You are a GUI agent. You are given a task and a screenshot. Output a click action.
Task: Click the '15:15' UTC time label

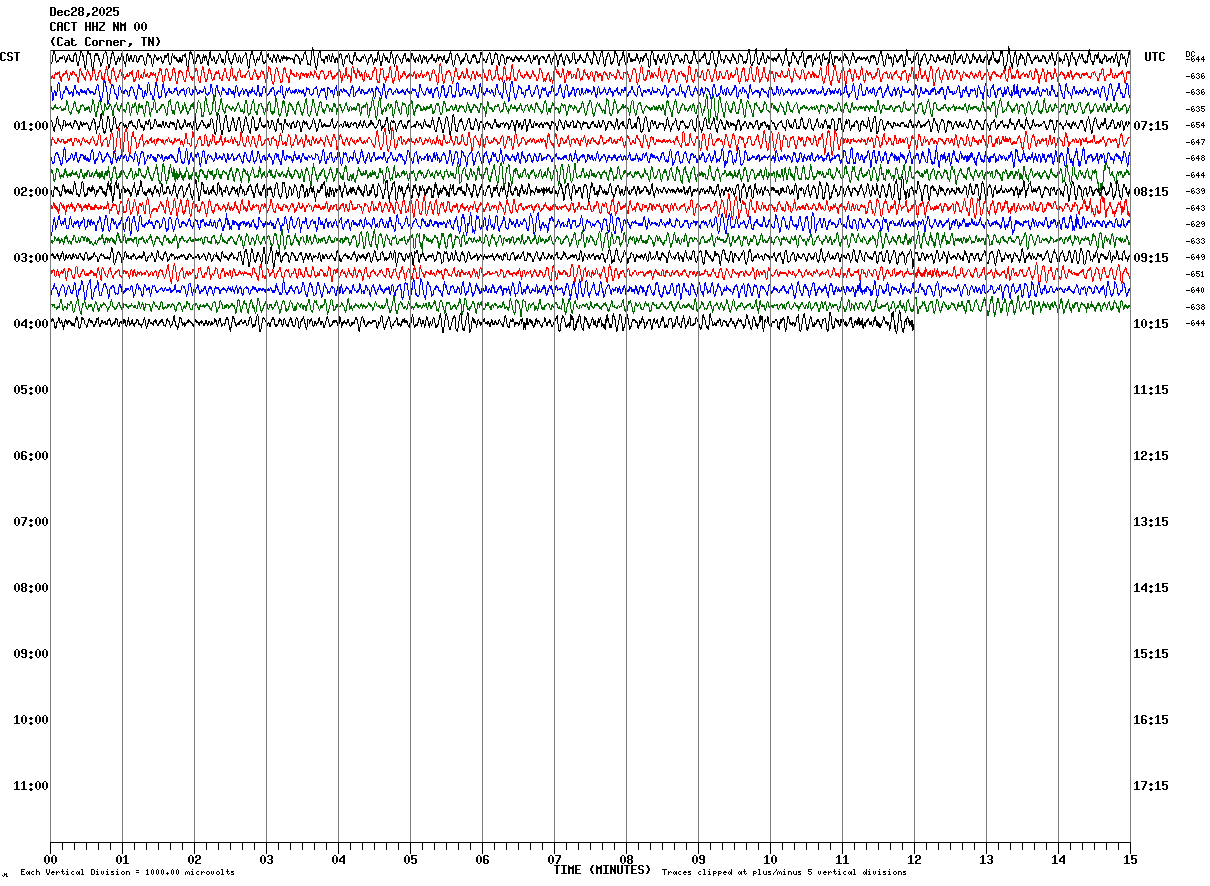[1152, 654]
